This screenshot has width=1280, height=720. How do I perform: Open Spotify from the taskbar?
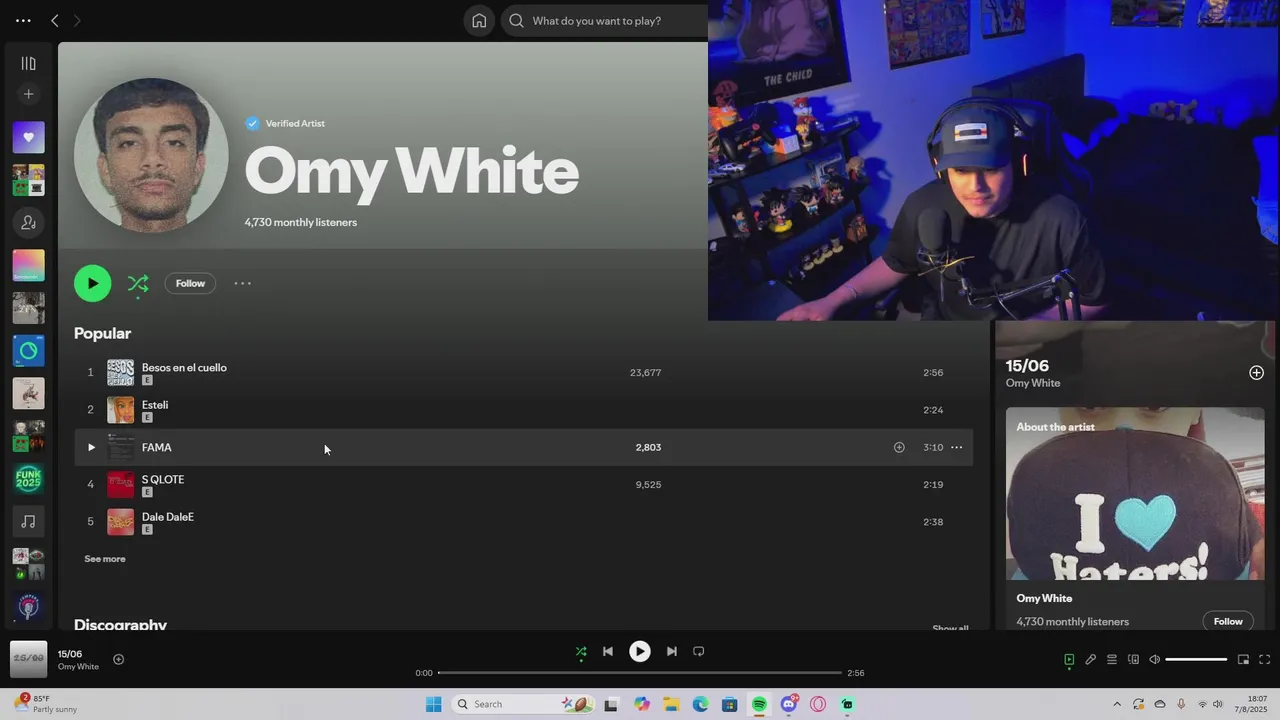click(x=759, y=704)
